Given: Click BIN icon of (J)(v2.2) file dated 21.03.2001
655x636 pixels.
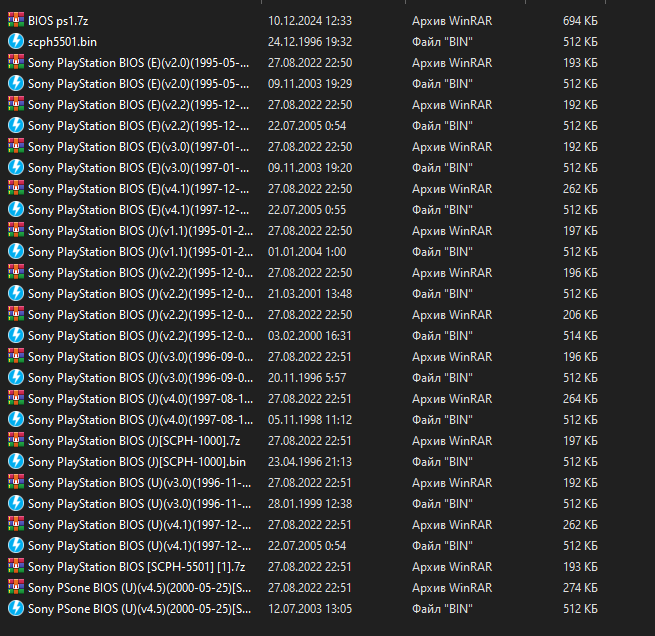Looking at the screenshot, I should (16, 293).
